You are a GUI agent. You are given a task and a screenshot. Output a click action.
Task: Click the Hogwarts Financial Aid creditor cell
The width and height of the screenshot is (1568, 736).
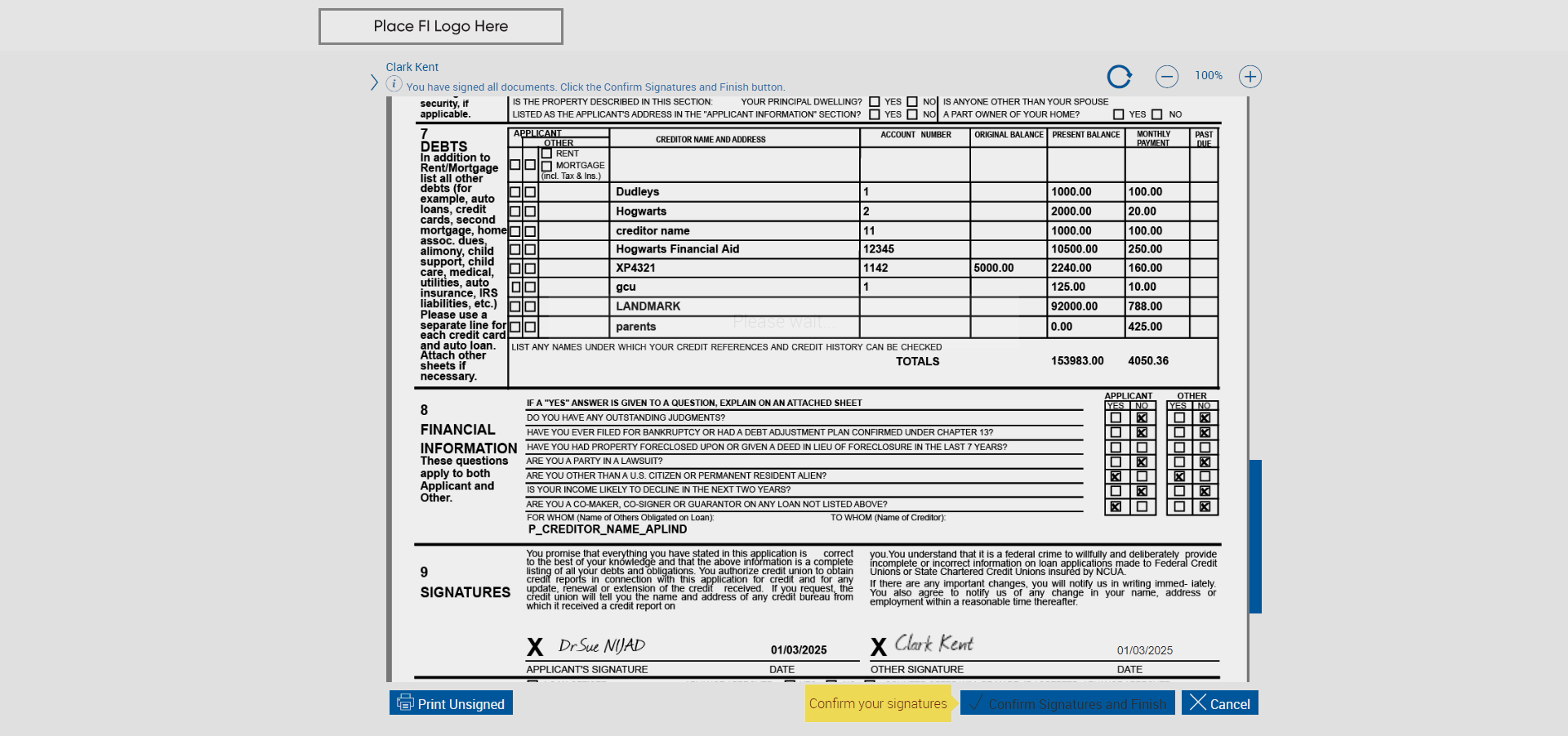tap(735, 249)
